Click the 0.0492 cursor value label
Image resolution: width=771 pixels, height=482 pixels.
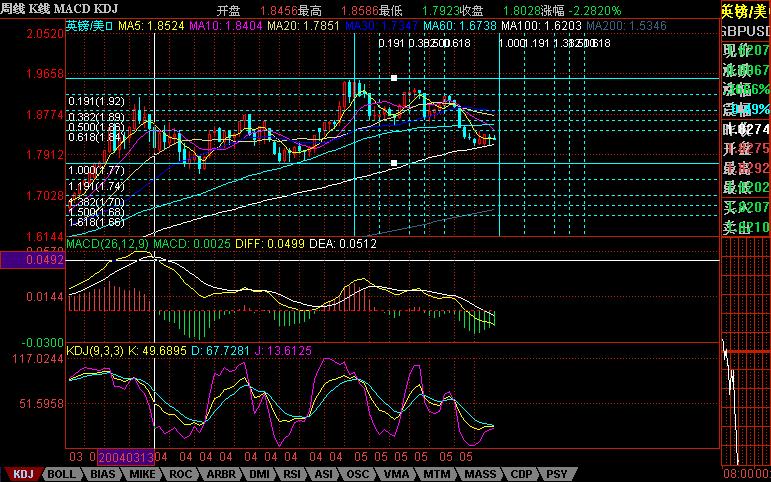32,260
